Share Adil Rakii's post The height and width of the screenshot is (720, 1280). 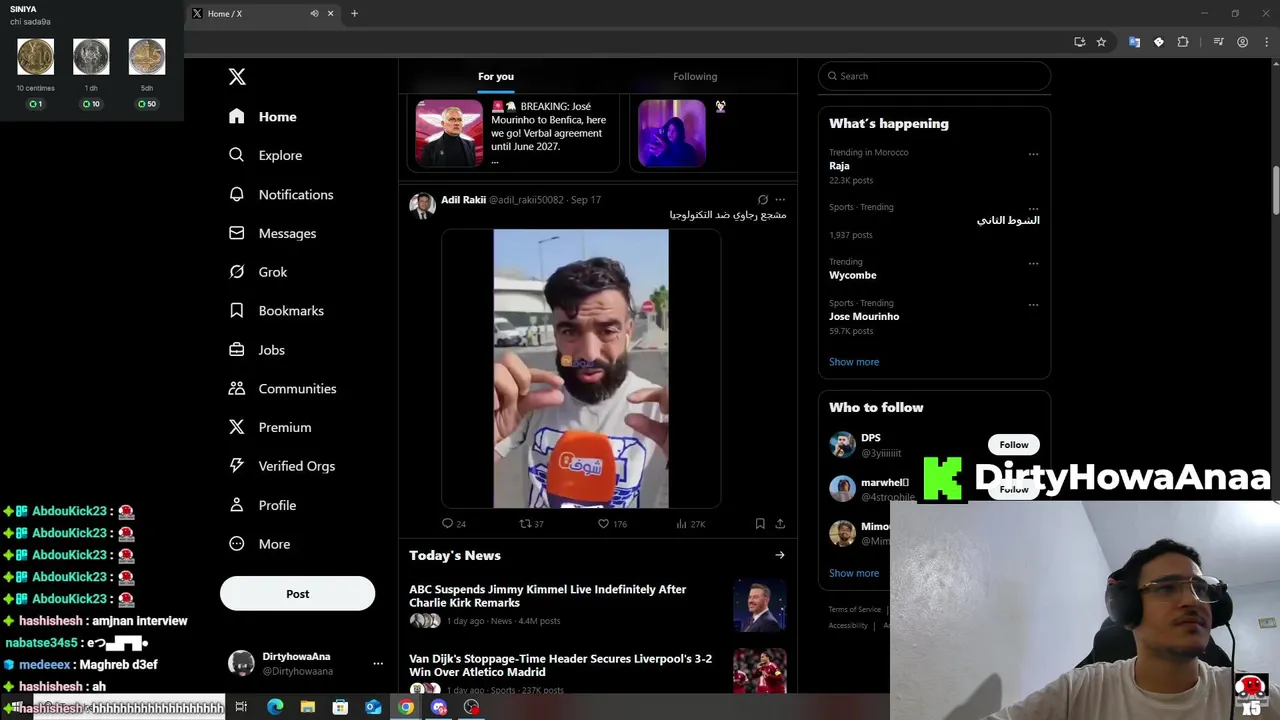click(x=780, y=523)
